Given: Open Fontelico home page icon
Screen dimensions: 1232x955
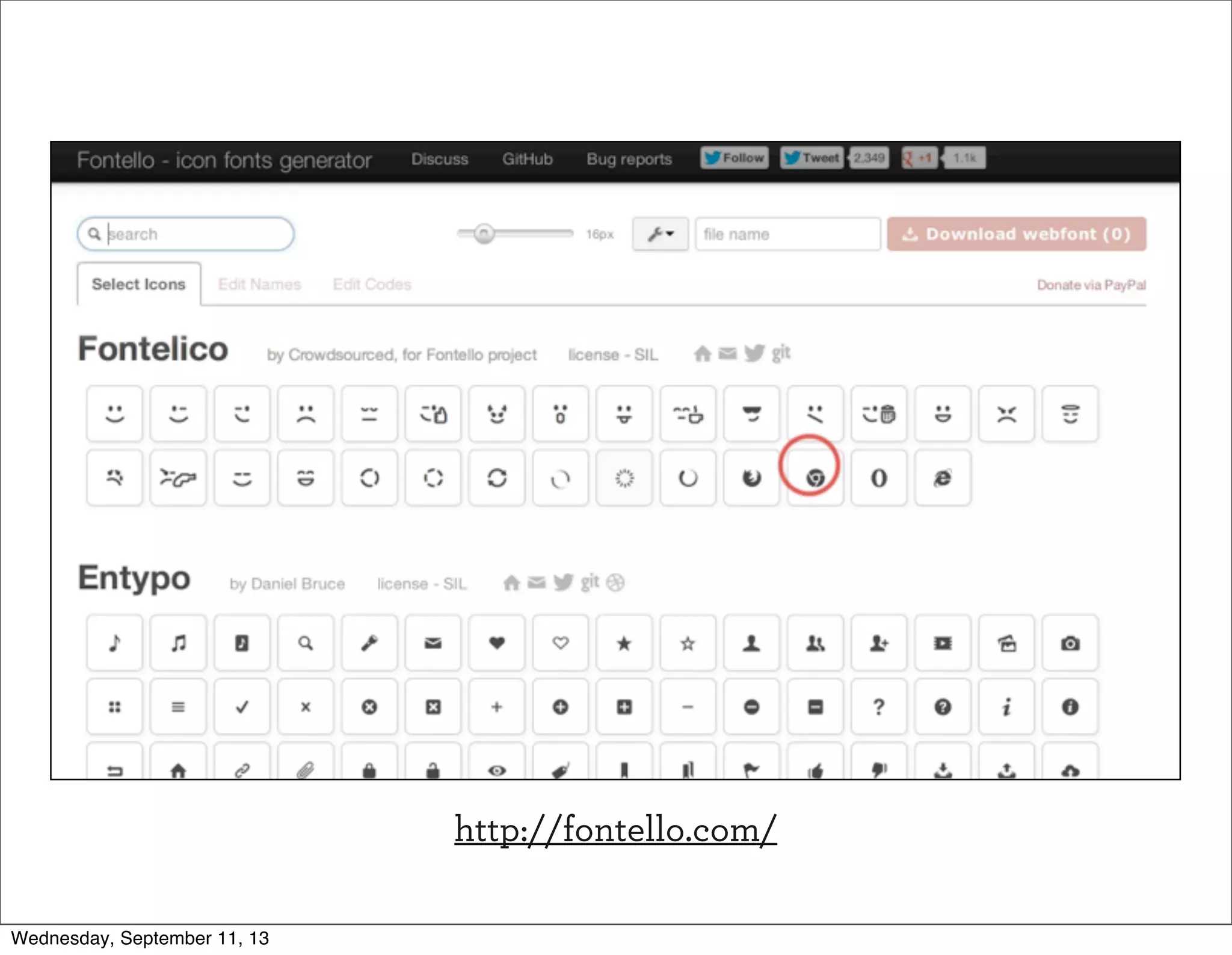Looking at the screenshot, I should 702,353.
